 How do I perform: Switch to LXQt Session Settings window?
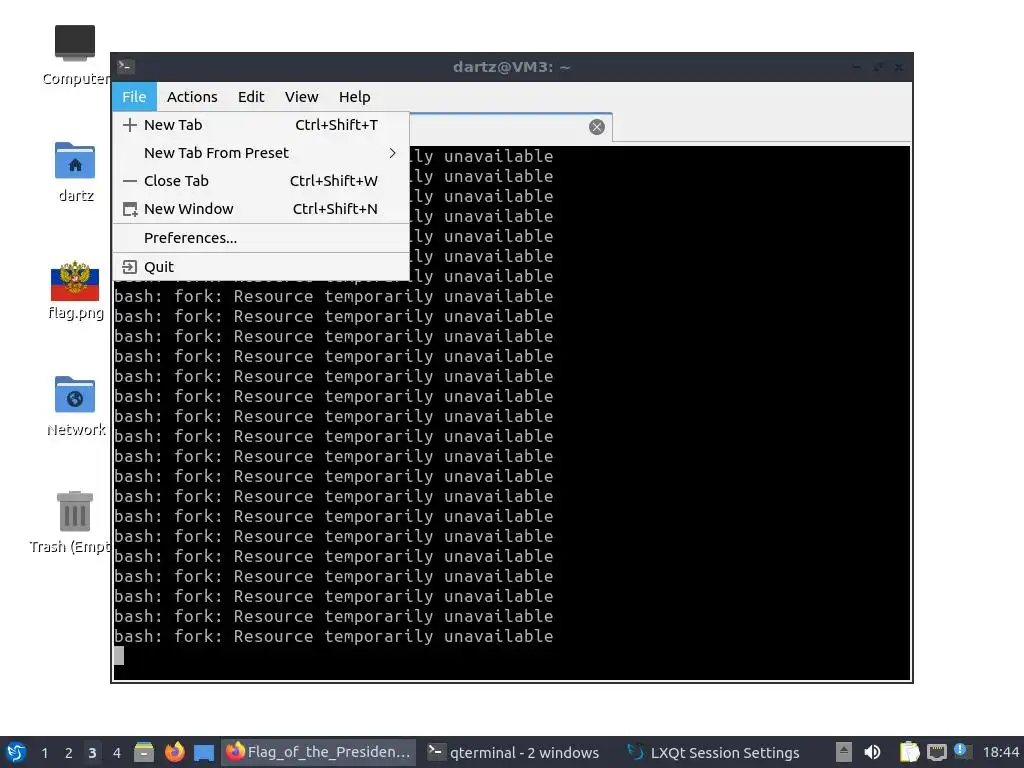point(714,752)
